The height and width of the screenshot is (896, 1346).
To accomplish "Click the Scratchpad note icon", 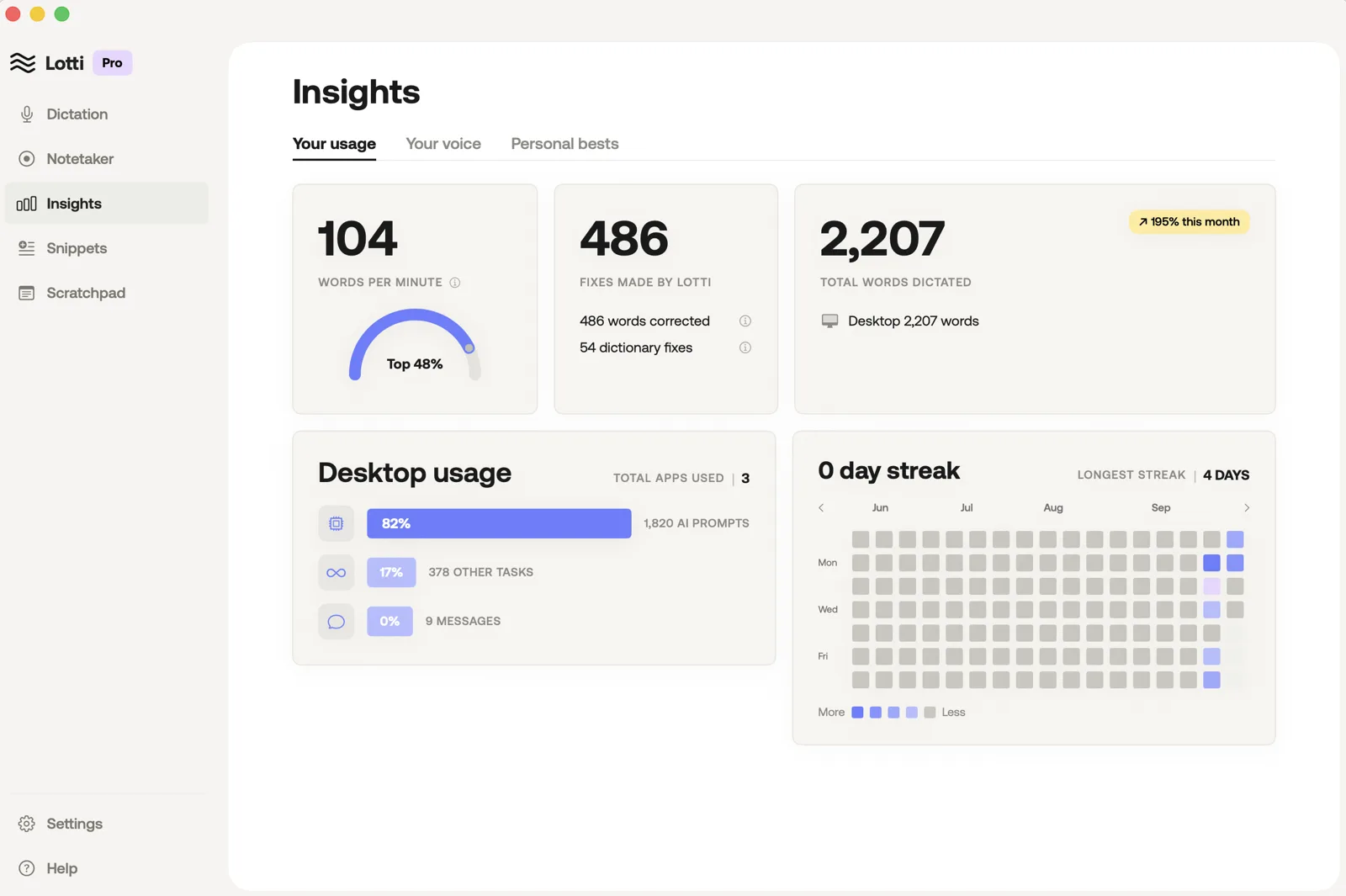I will pos(27,293).
